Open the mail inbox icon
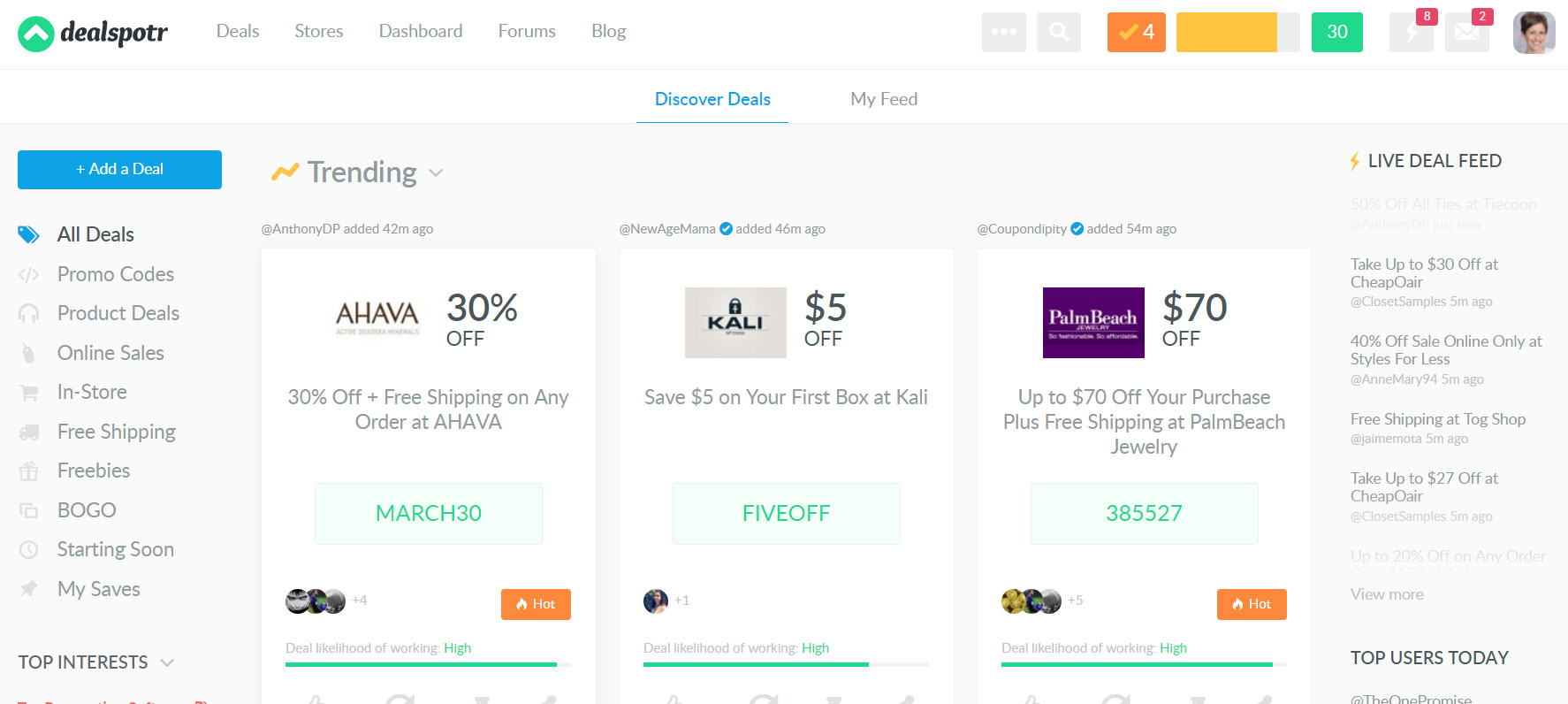Screen dimensions: 1568x704 1466,33
